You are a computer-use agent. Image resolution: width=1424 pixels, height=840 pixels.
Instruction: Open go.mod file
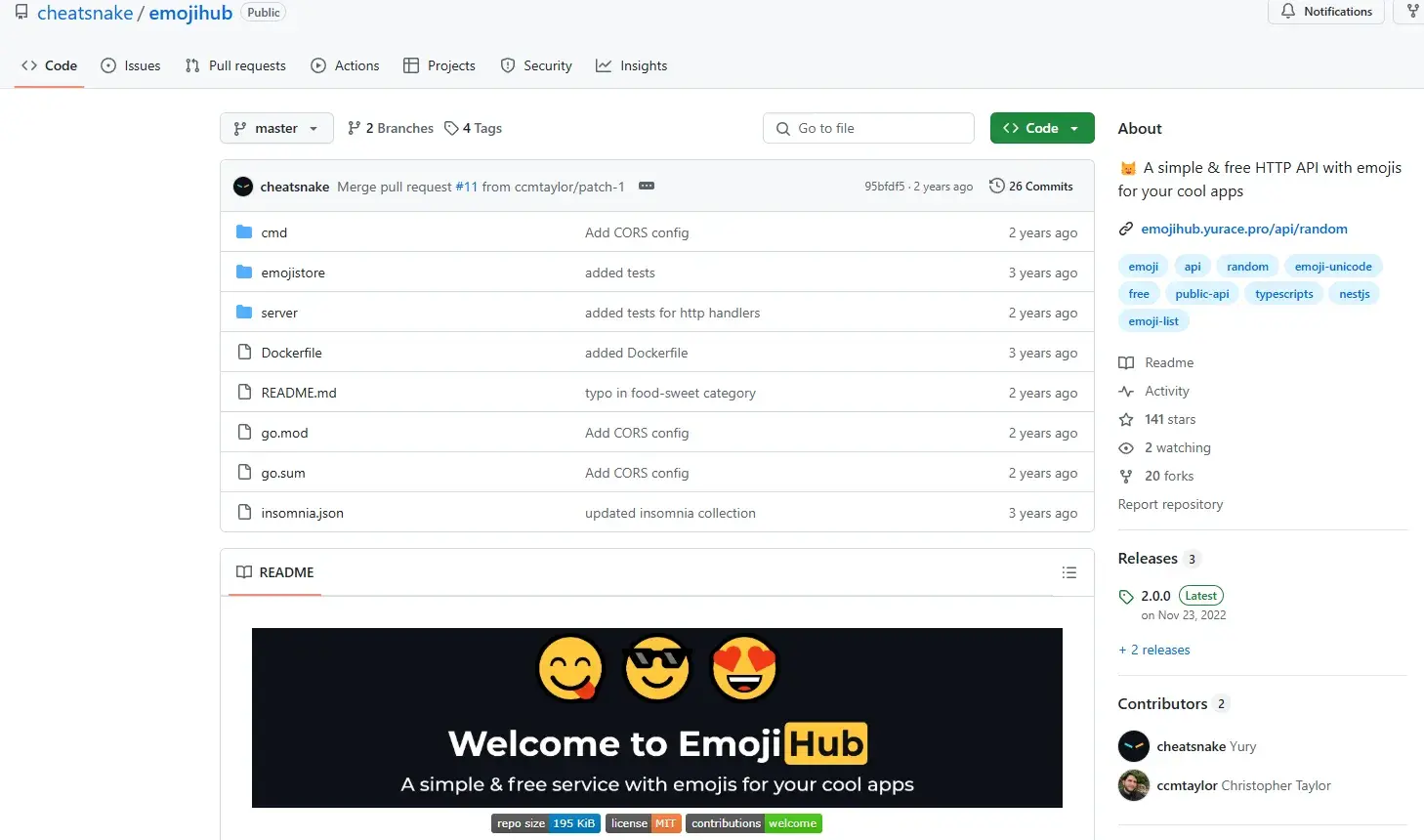pos(284,433)
